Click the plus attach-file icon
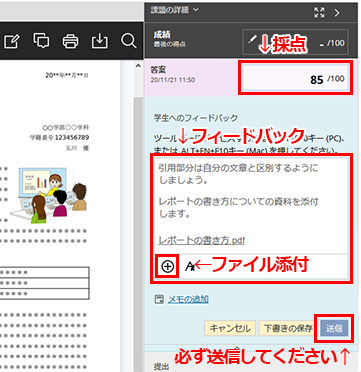 point(168,266)
